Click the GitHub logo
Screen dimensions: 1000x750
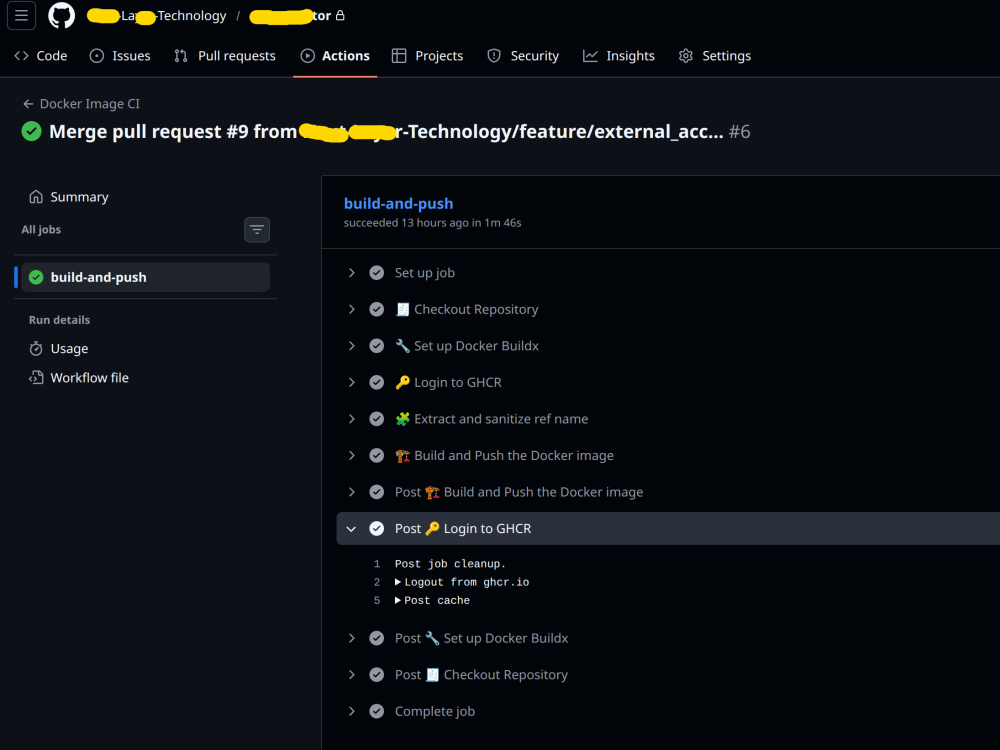61,15
